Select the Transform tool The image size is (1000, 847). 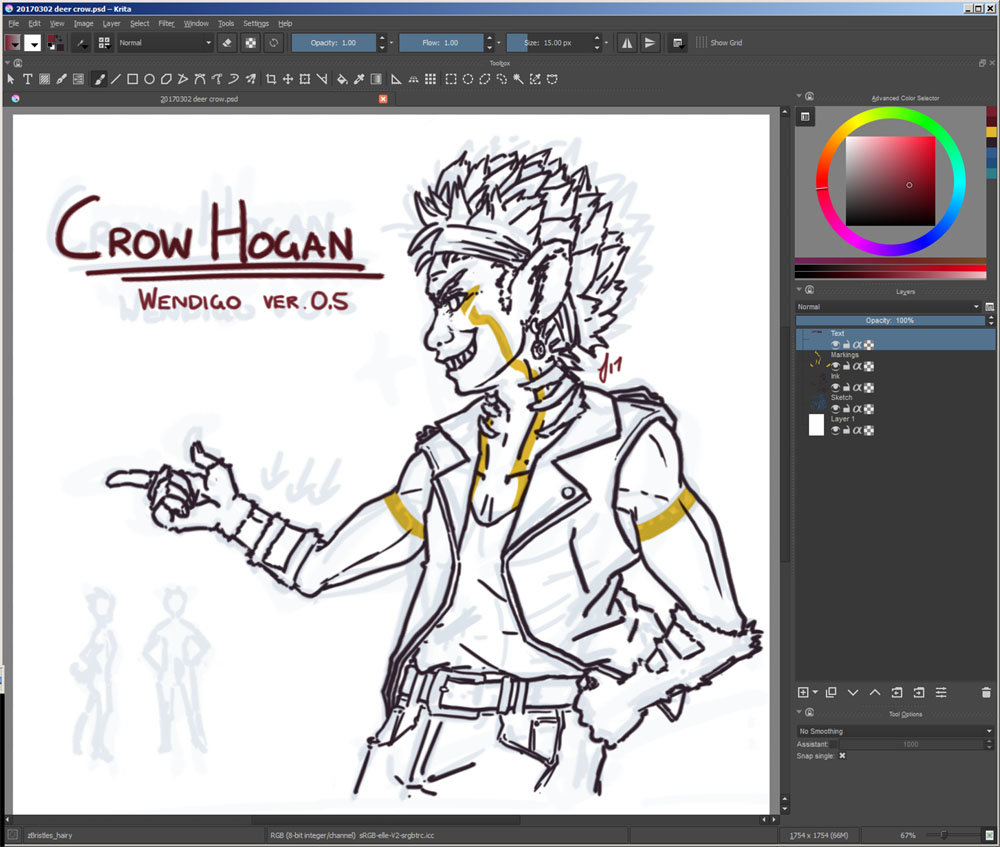305,79
